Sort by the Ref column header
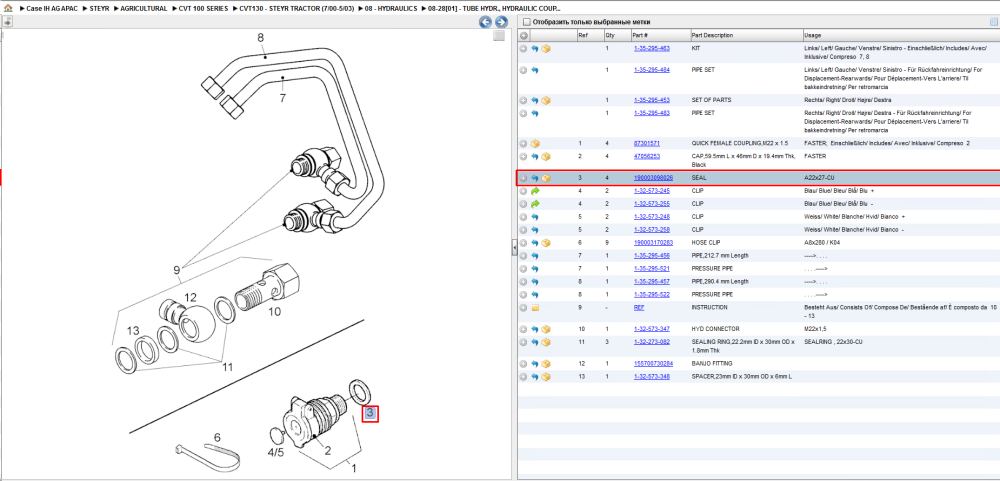 tap(583, 35)
